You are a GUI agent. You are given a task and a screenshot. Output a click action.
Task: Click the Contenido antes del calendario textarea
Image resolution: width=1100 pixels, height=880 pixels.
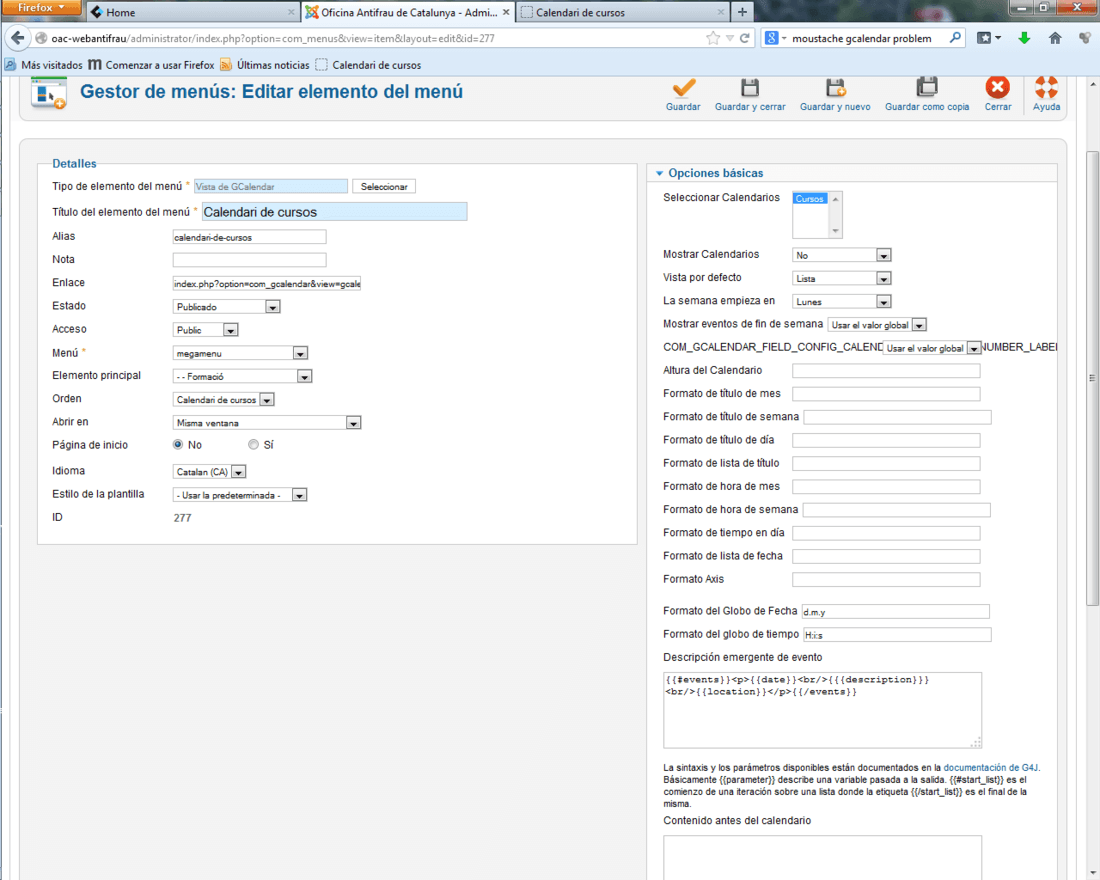click(822, 857)
